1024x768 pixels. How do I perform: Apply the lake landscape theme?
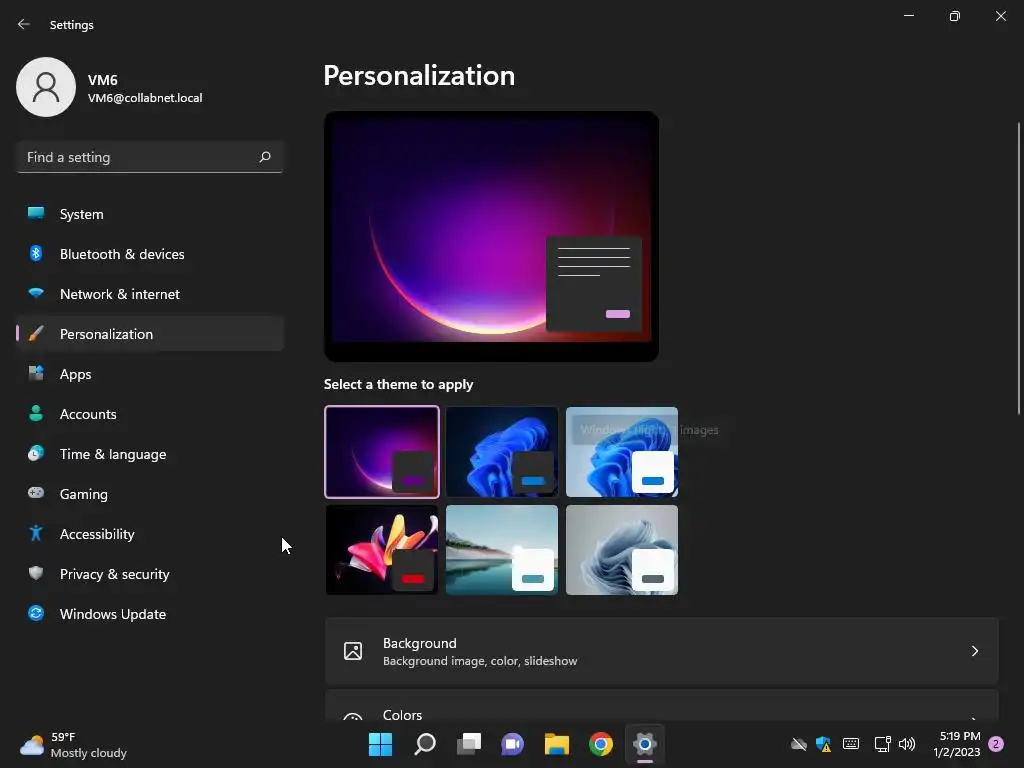click(502, 550)
